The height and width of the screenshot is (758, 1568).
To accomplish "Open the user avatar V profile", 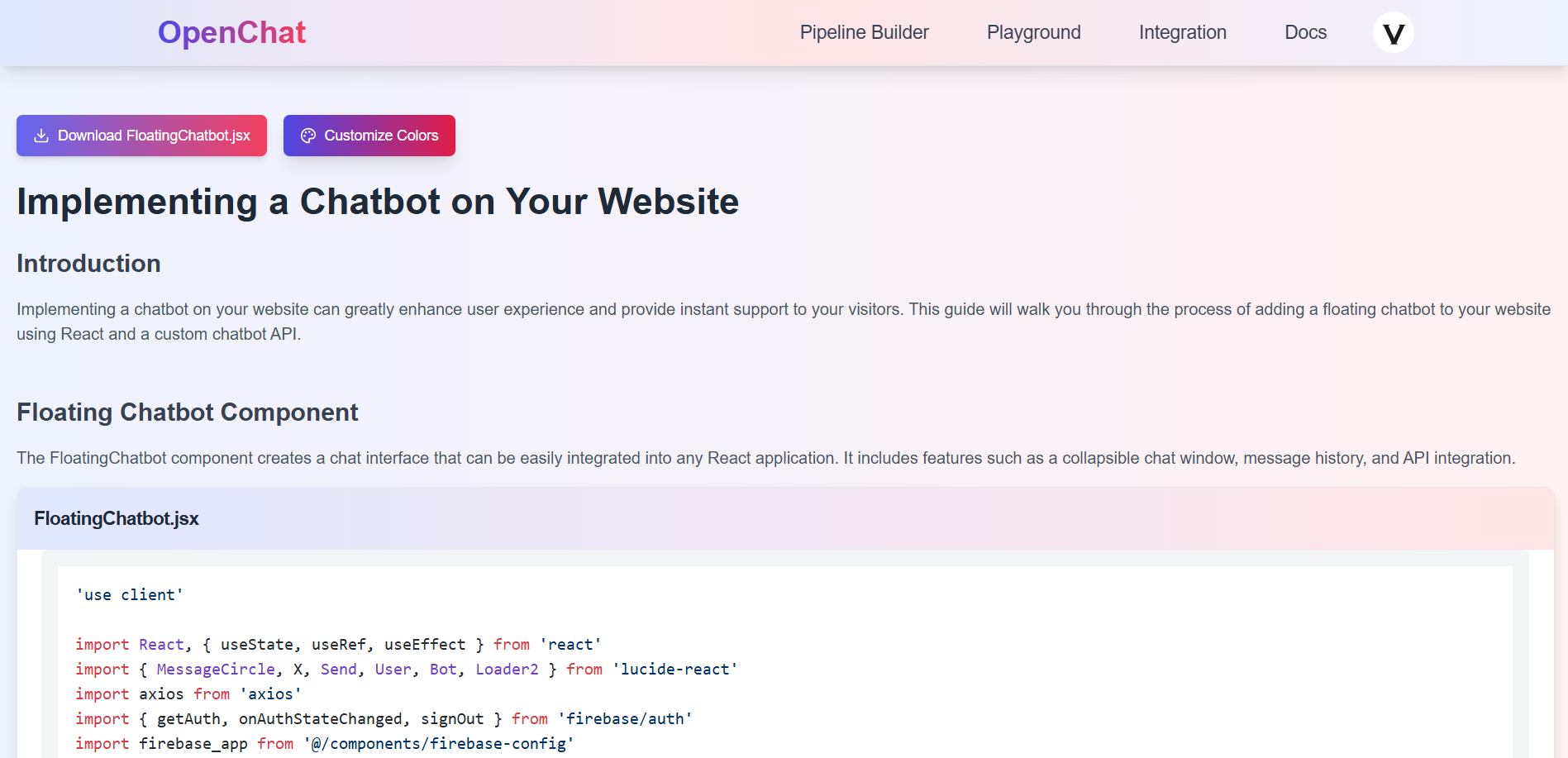I will tap(1393, 32).
